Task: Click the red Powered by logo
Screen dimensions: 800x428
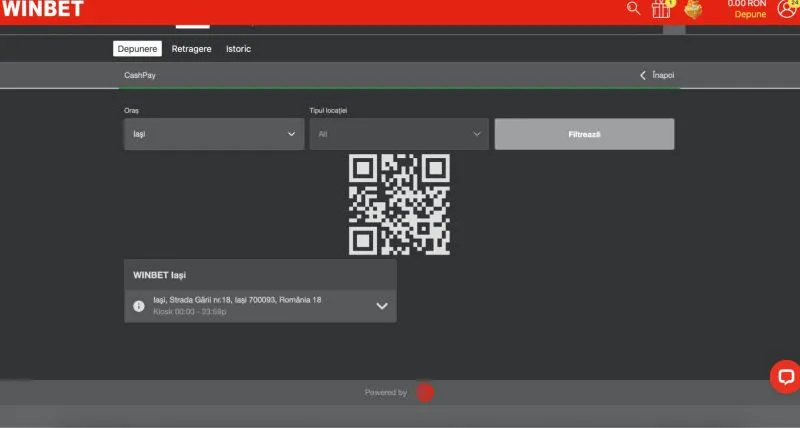Action: pyautogui.click(x=424, y=392)
